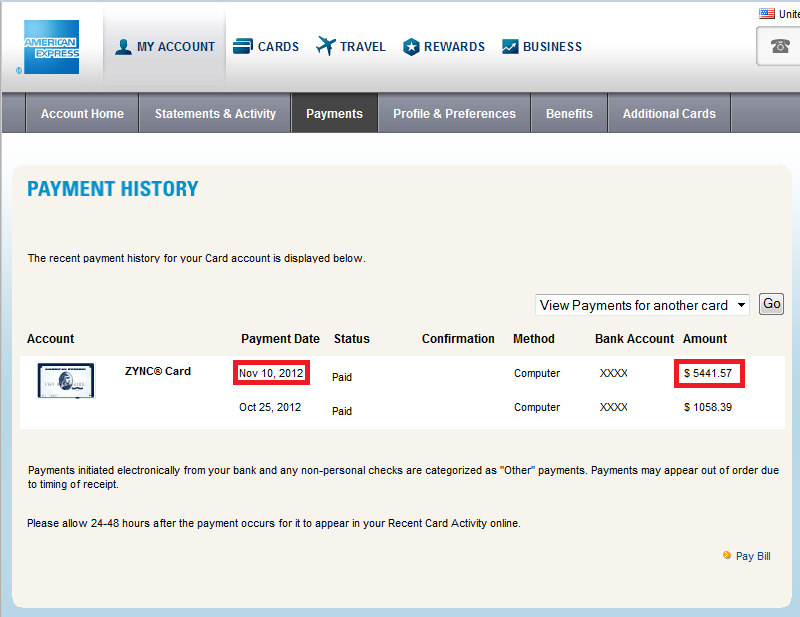Switch to the Statements & Activity tab

[214, 113]
